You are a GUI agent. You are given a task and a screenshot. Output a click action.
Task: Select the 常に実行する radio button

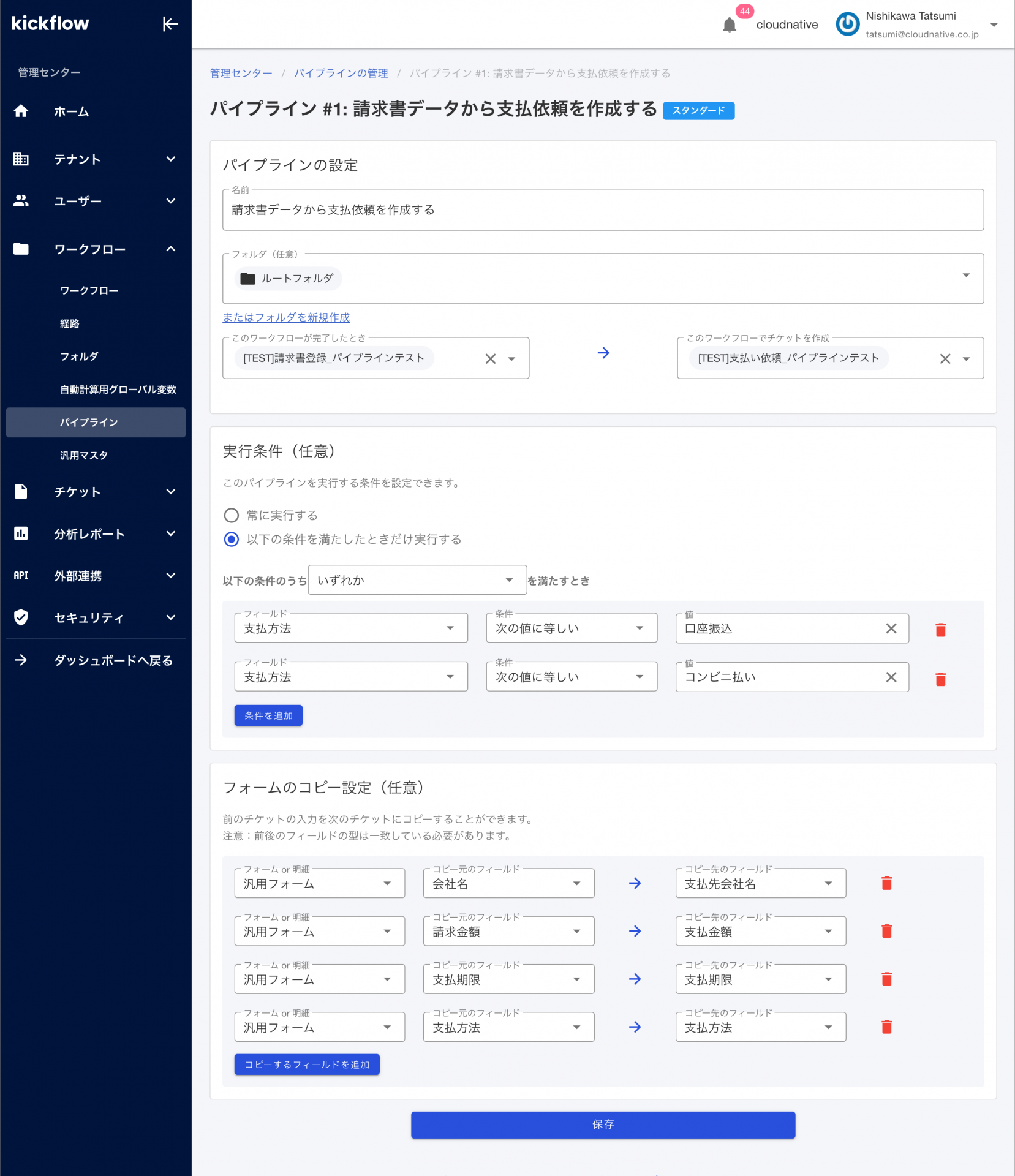click(231, 515)
